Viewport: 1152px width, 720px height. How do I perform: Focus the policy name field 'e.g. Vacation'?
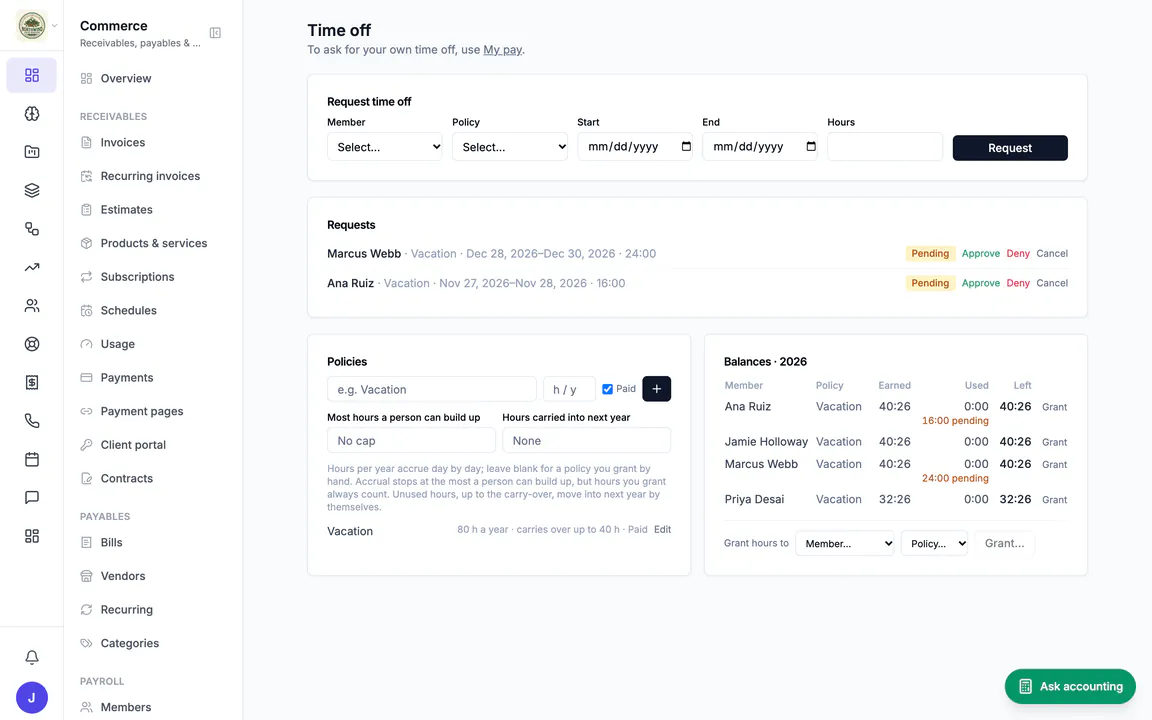[x=431, y=389]
